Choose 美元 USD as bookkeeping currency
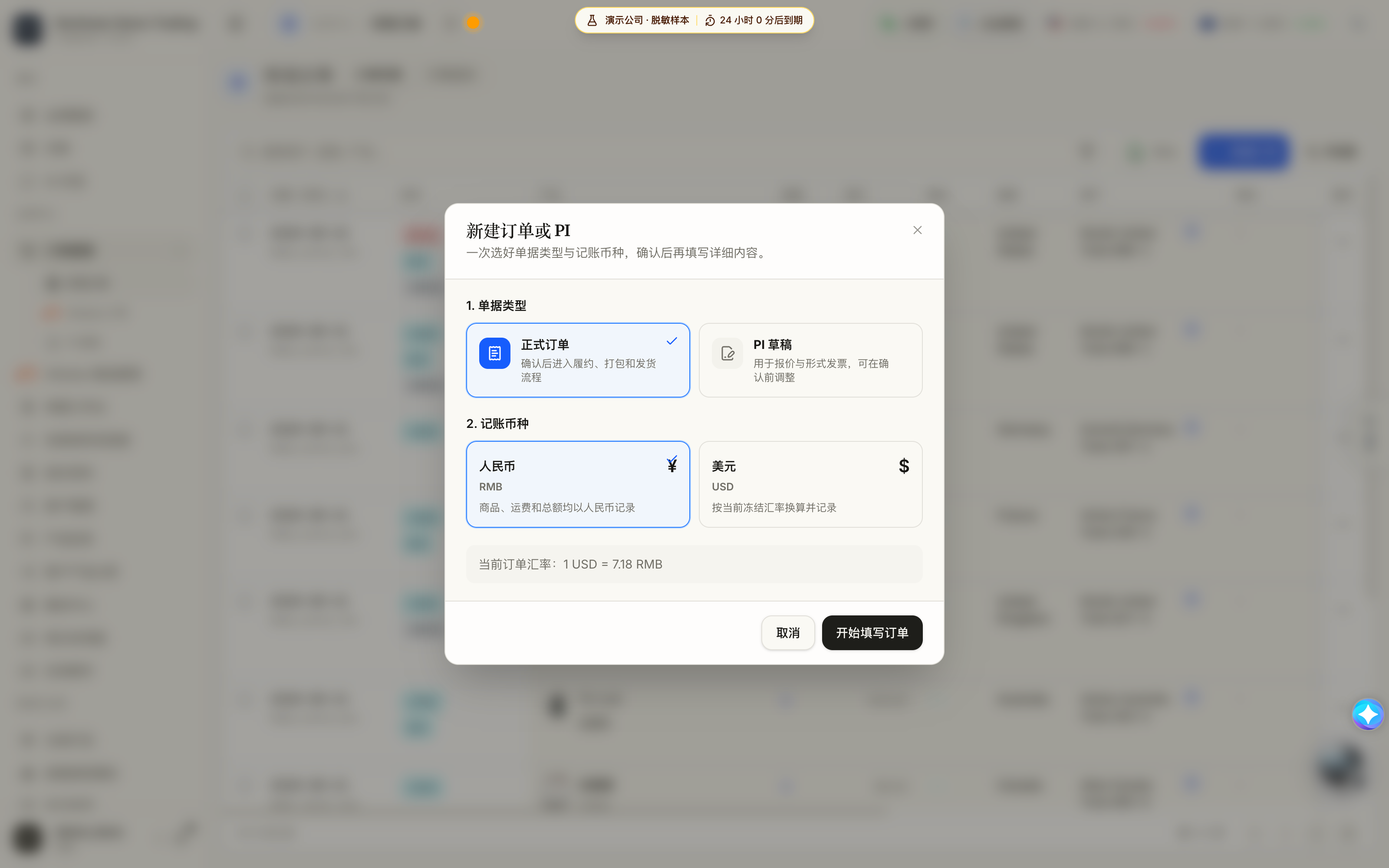Image resolution: width=1389 pixels, height=868 pixels. click(x=810, y=484)
